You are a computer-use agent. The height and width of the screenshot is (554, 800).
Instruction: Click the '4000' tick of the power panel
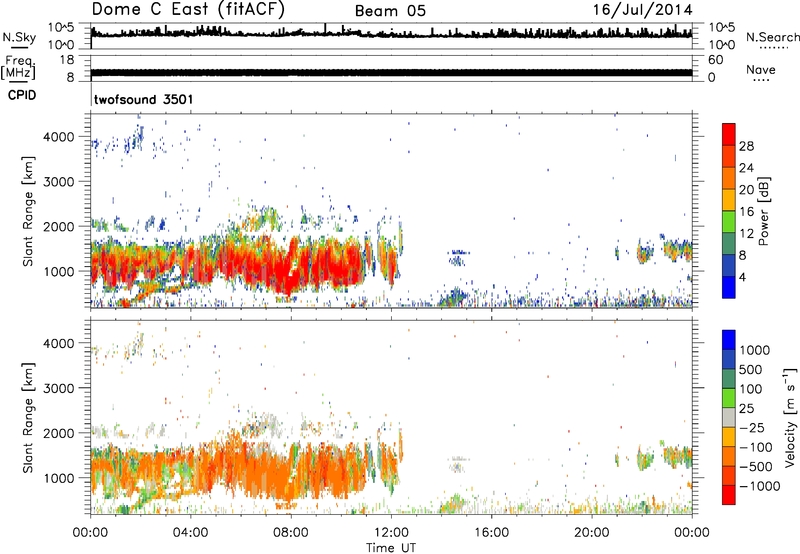(58, 137)
